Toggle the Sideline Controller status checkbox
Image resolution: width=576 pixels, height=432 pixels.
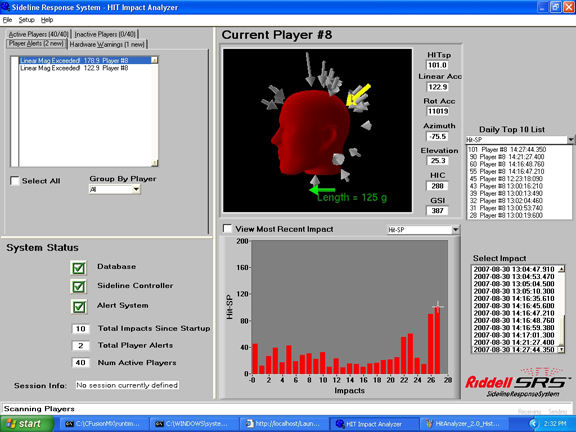[x=79, y=287]
